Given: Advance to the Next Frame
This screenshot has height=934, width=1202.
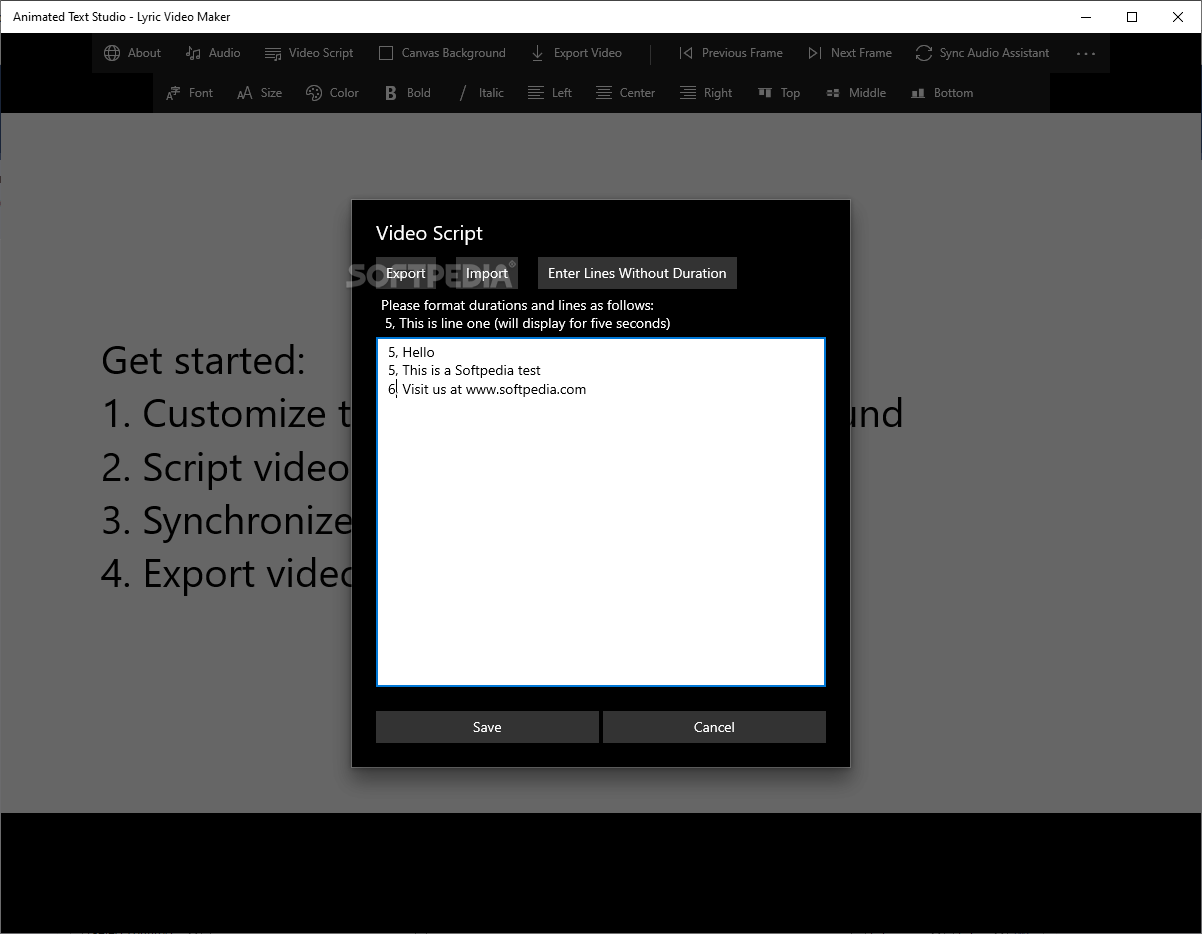Looking at the screenshot, I should tap(849, 52).
